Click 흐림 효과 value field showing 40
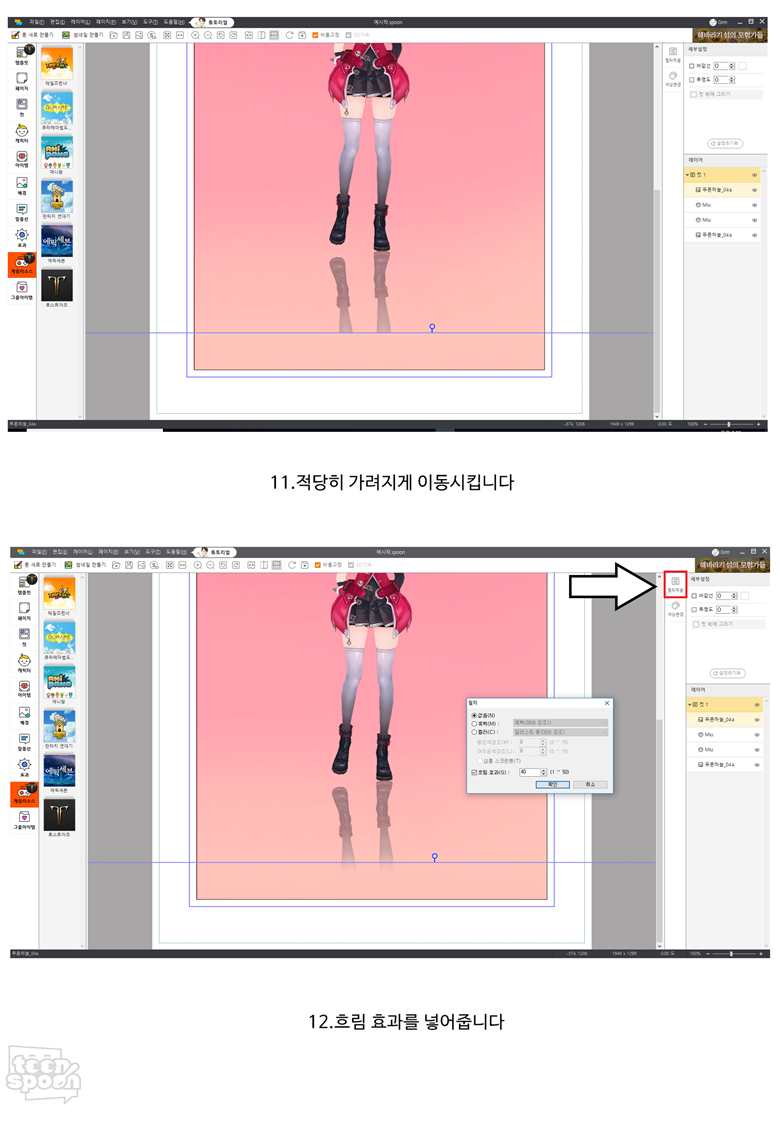This screenshot has height=1130, width=780. pos(529,772)
